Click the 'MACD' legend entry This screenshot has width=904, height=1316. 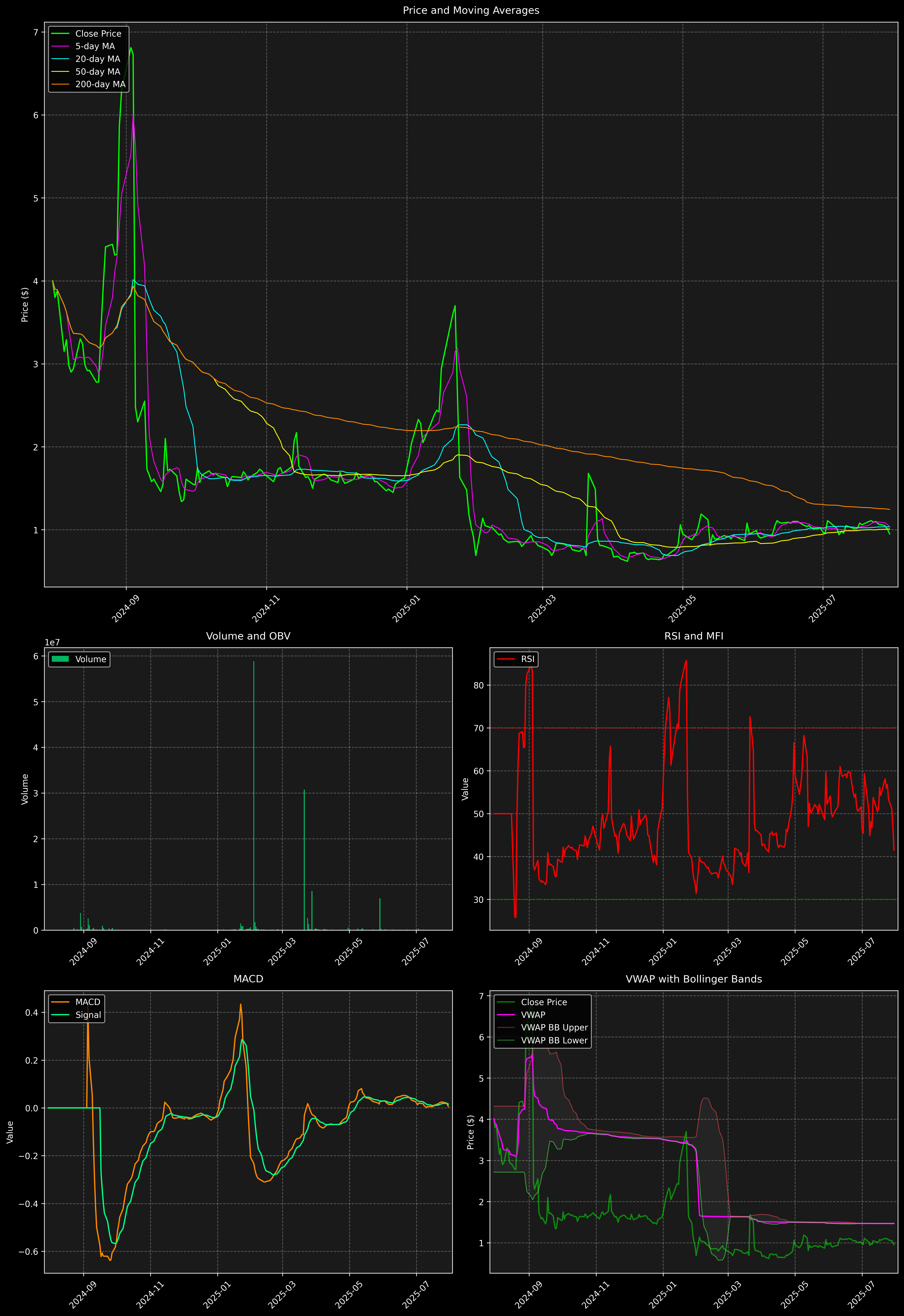pyautogui.click(x=76, y=1002)
